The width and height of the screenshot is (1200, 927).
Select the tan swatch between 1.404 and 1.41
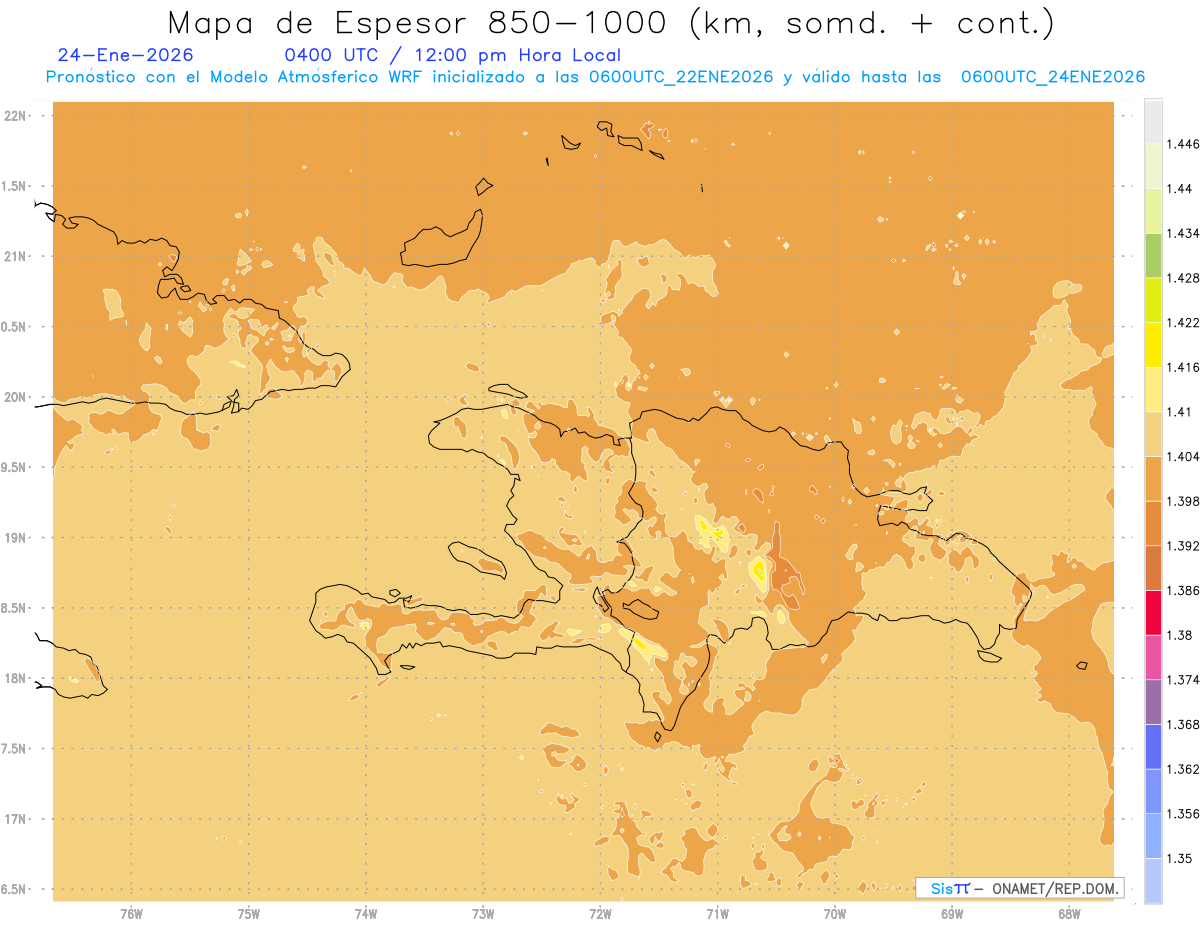point(1153,433)
